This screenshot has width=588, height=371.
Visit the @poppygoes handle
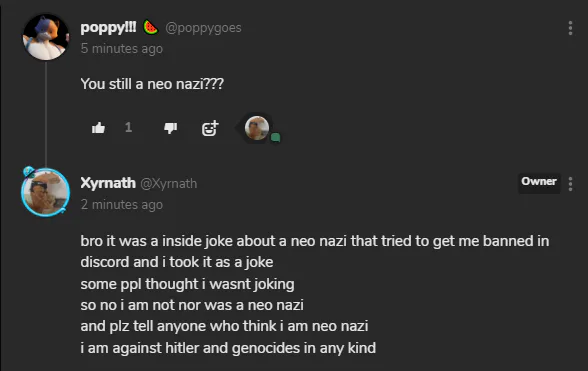click(x=203, y=28)
